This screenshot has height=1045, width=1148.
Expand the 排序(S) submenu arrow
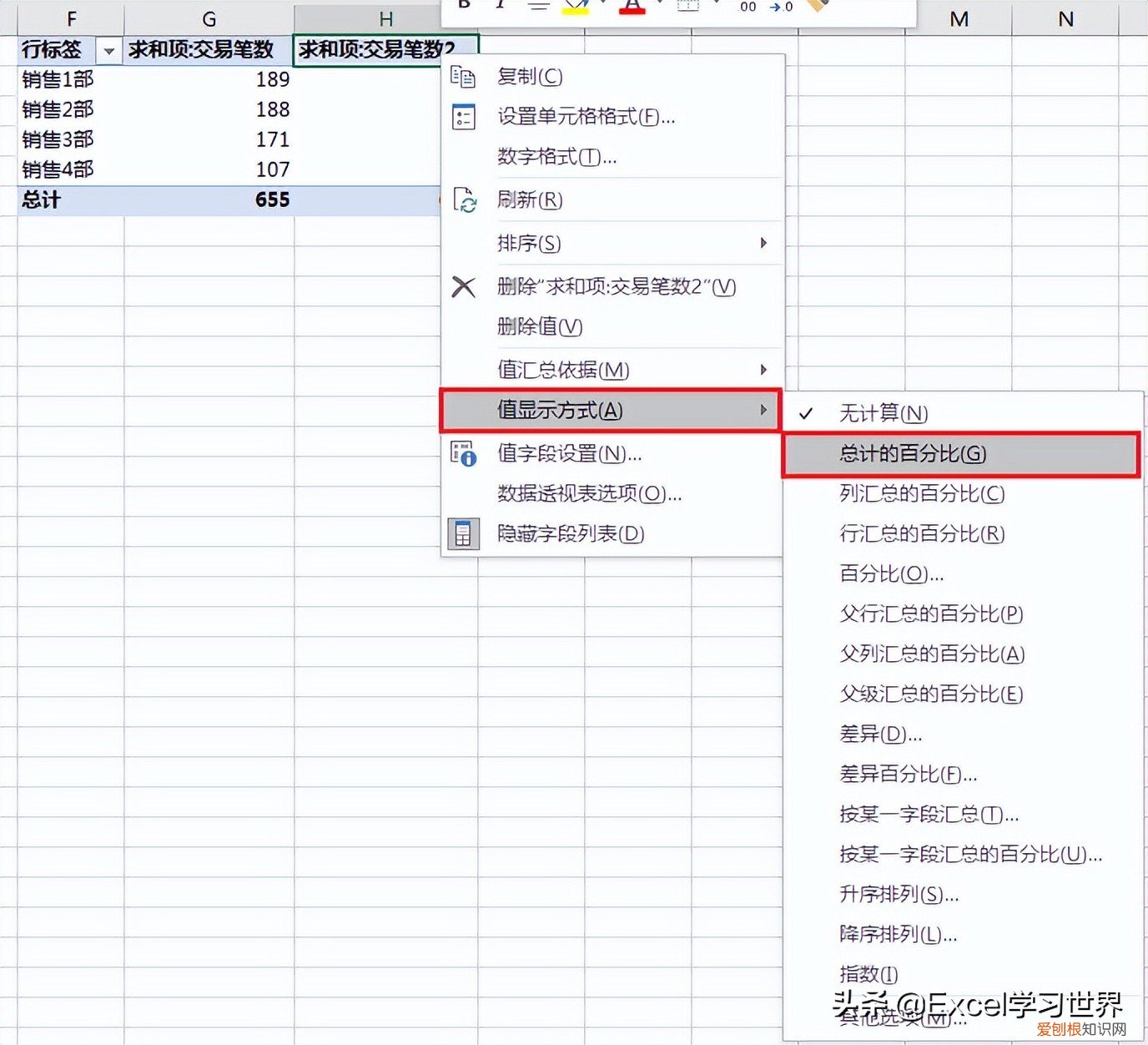762,243
